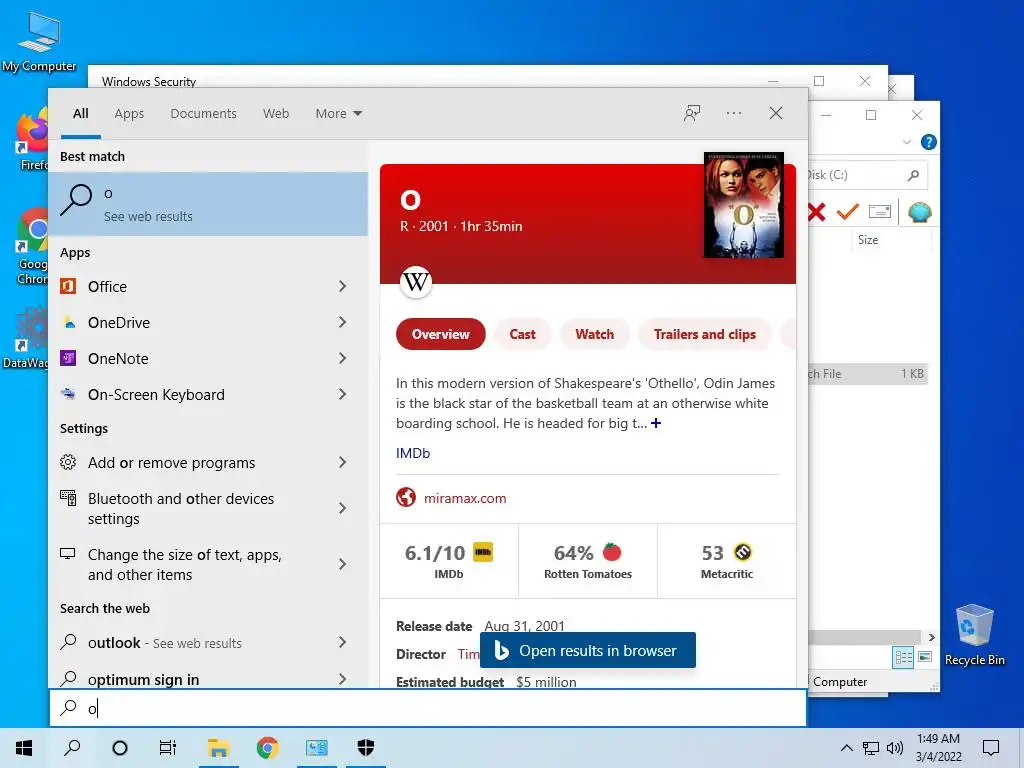Image resolution: width=1024 pixels, height=768 pixels.
Task: Expand the Office result arrow
Action: [x=342, y=286]
